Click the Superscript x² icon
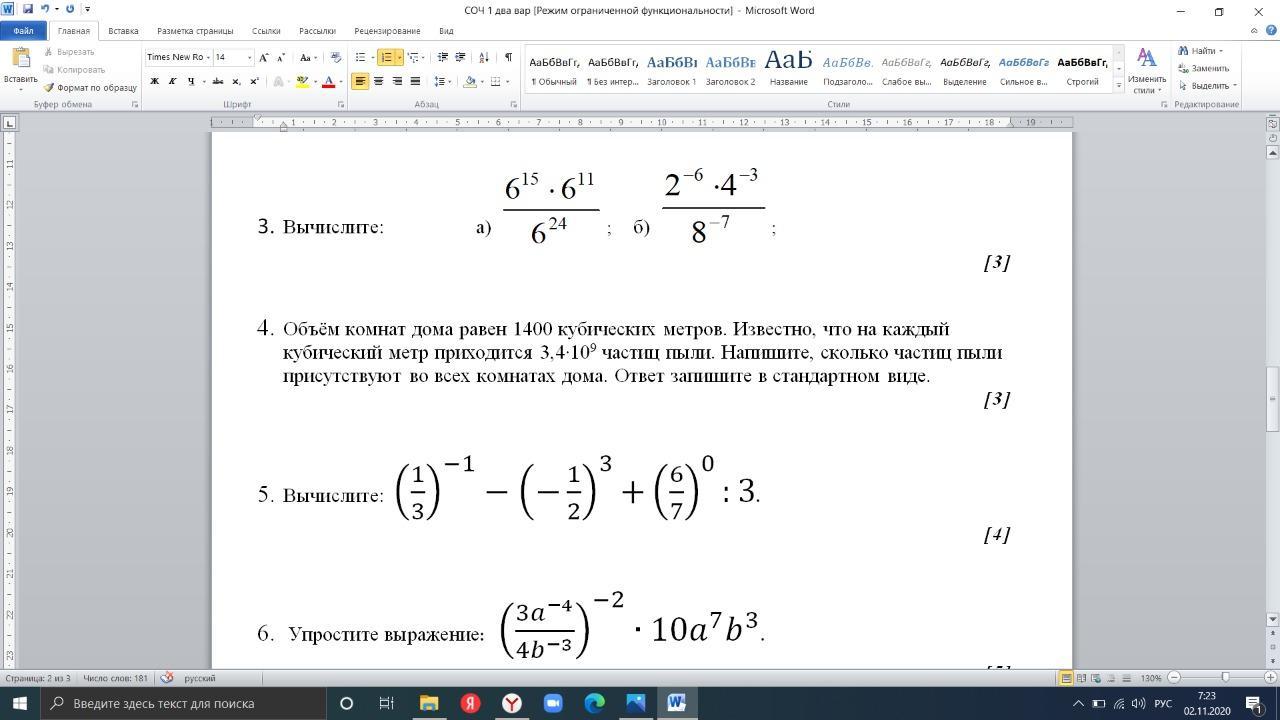 254,82
